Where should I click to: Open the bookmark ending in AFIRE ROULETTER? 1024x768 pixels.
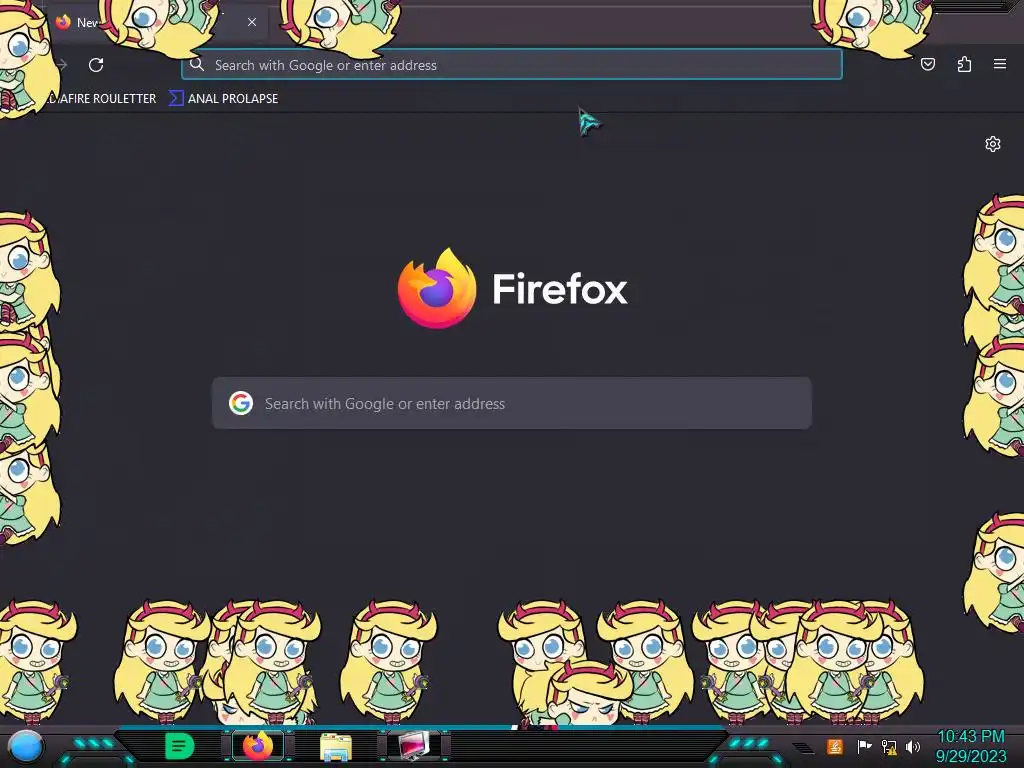[102, 99]
